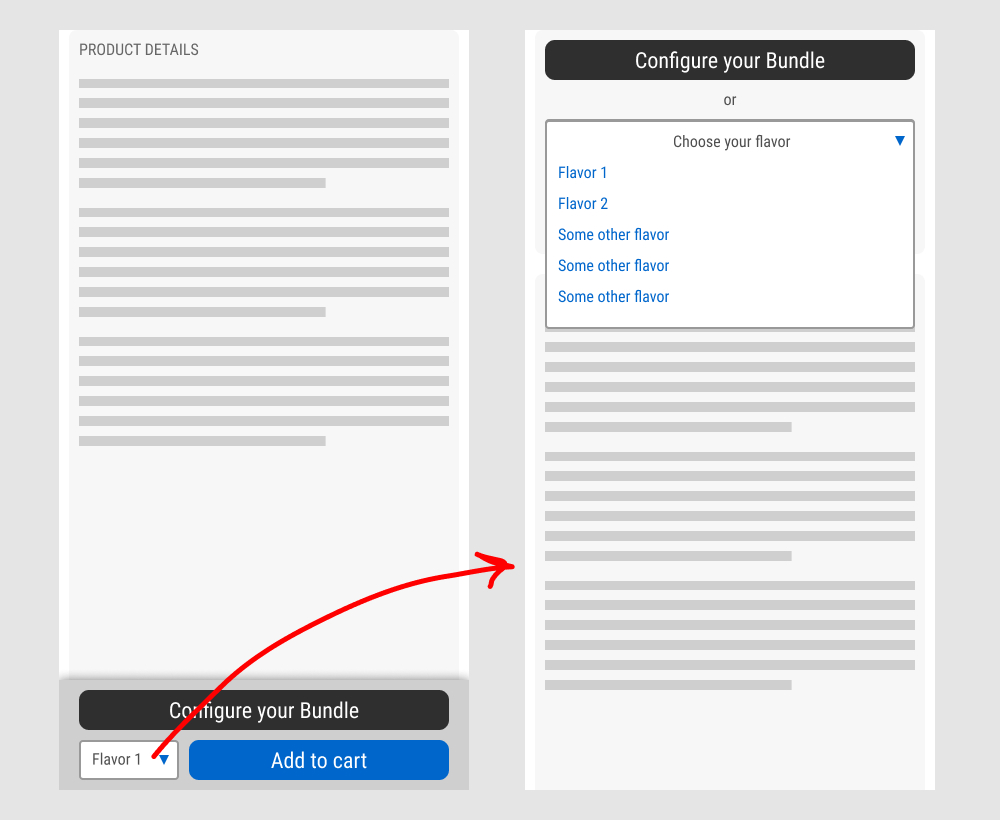The width and height of the screenshot is (1000, 820).
Task: Pick the first Some other flavor option
Action: (613, 235)
